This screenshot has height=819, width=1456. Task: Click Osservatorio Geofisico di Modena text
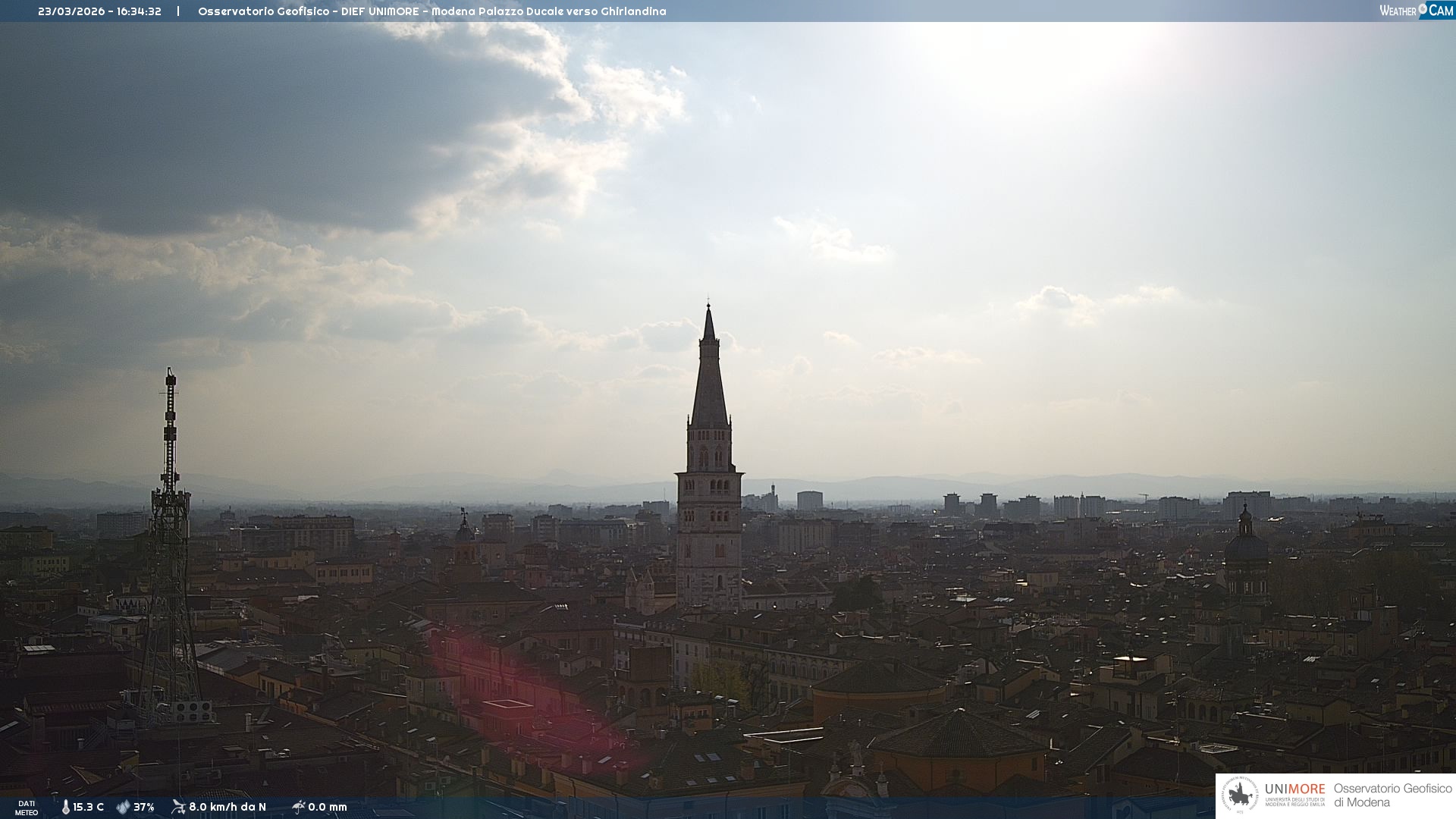click(x=1392, y=795)
